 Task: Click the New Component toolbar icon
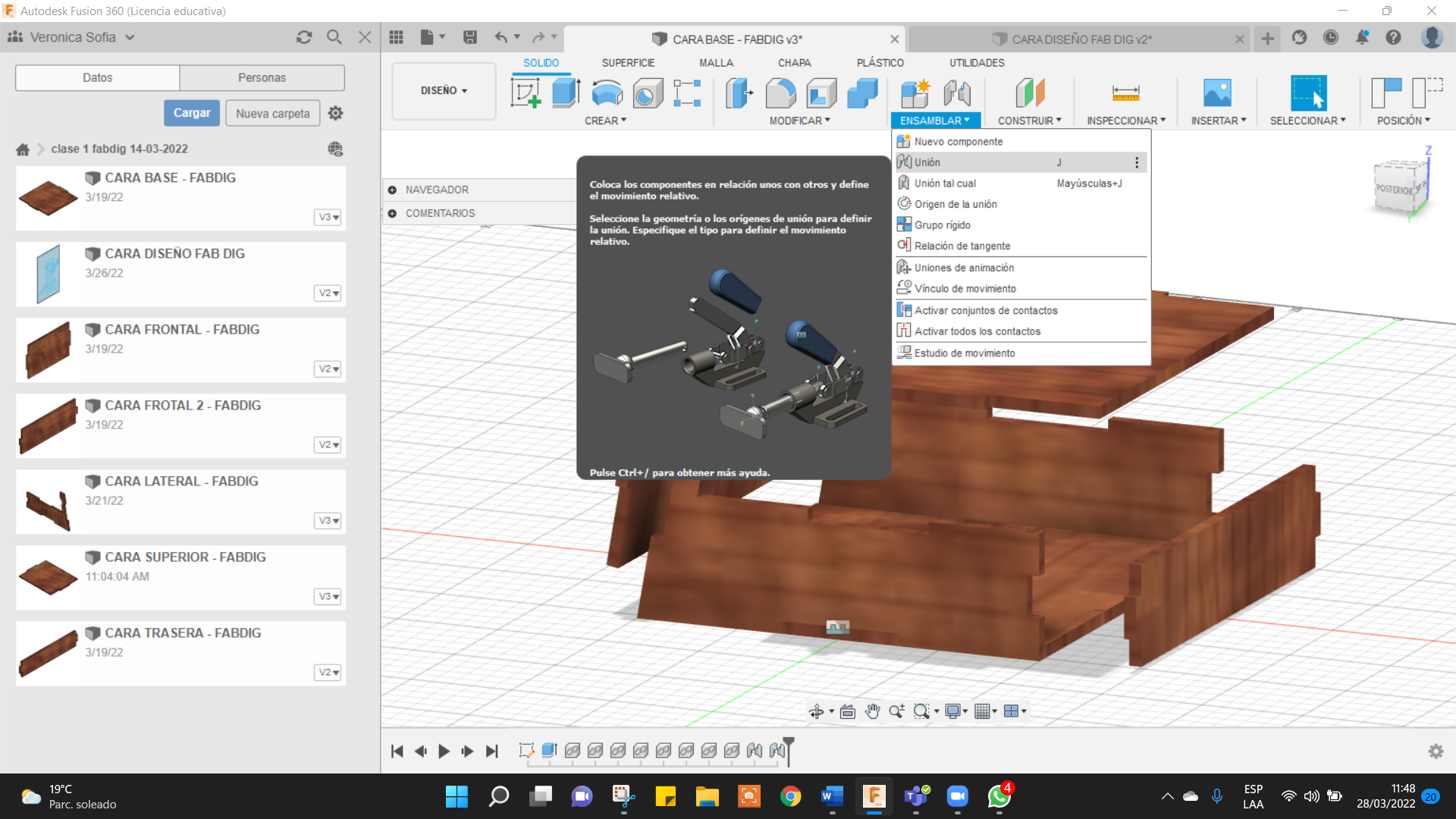coord(915,93)
